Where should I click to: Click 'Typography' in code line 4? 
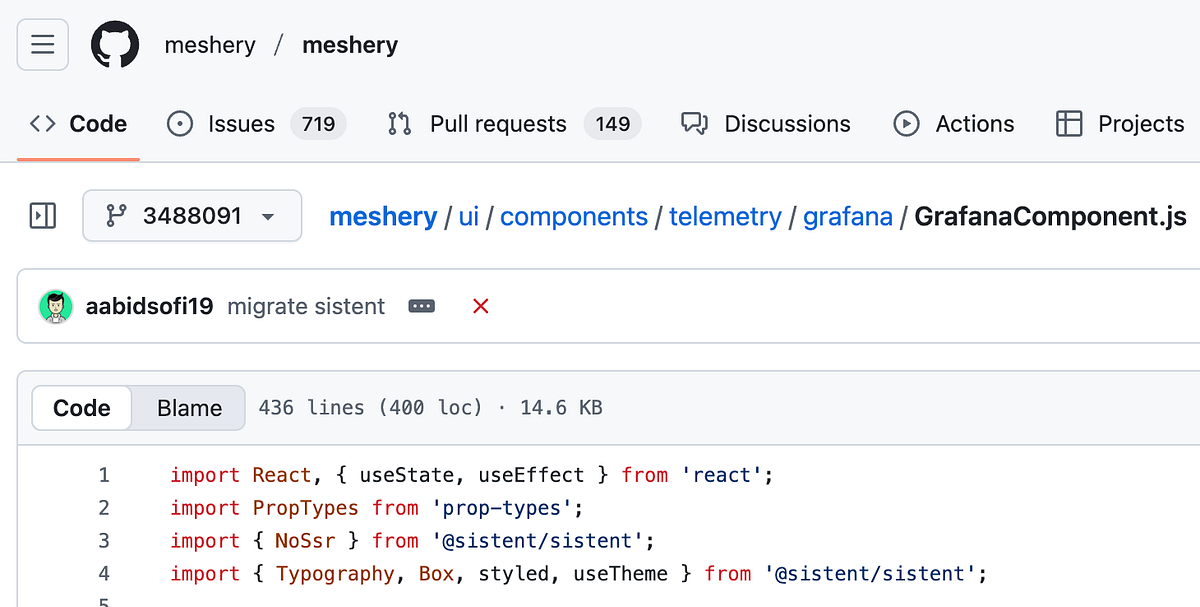pyautogui.click(x=335, y=574)
